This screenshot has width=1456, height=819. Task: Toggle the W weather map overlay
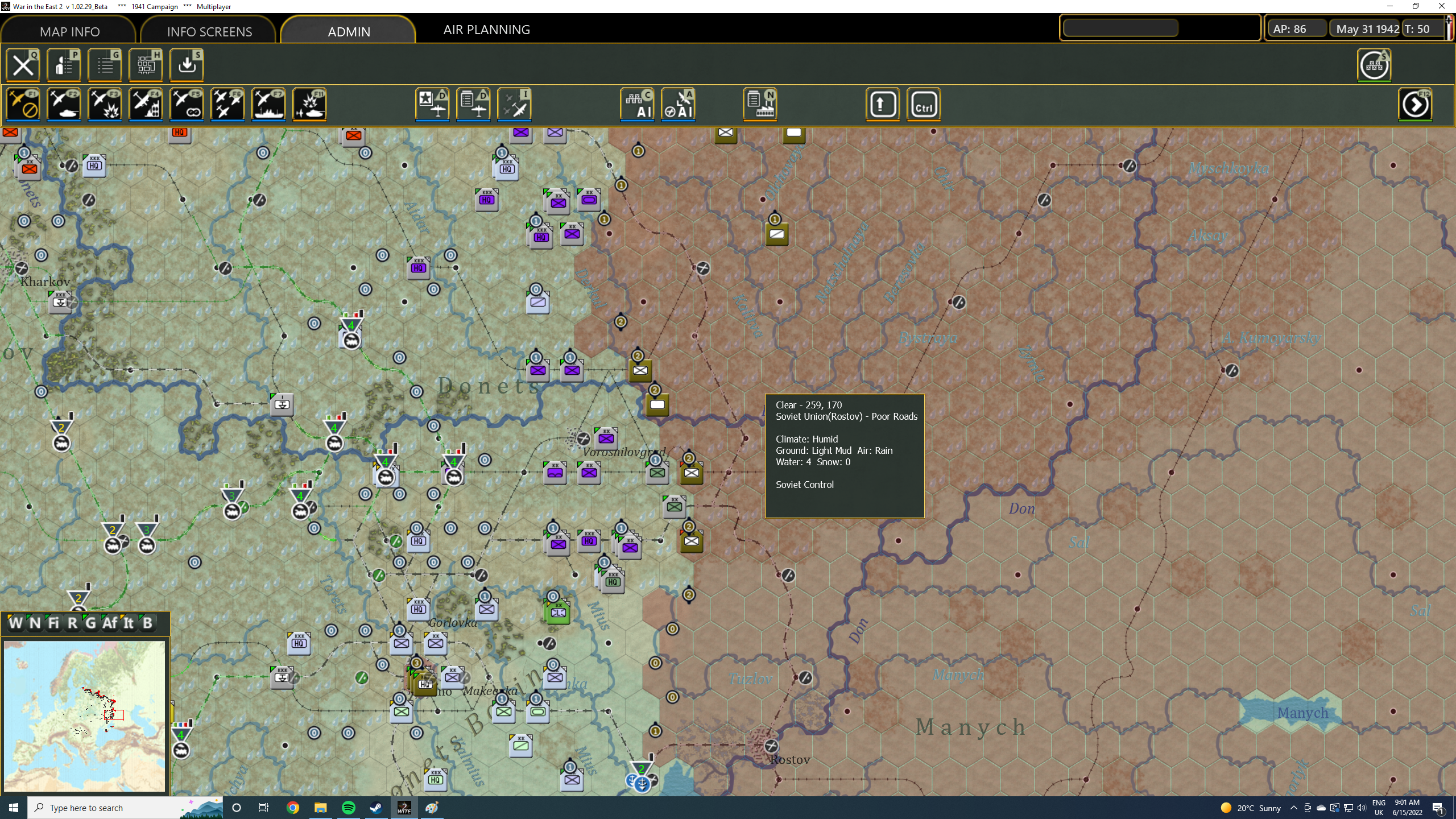15,623
